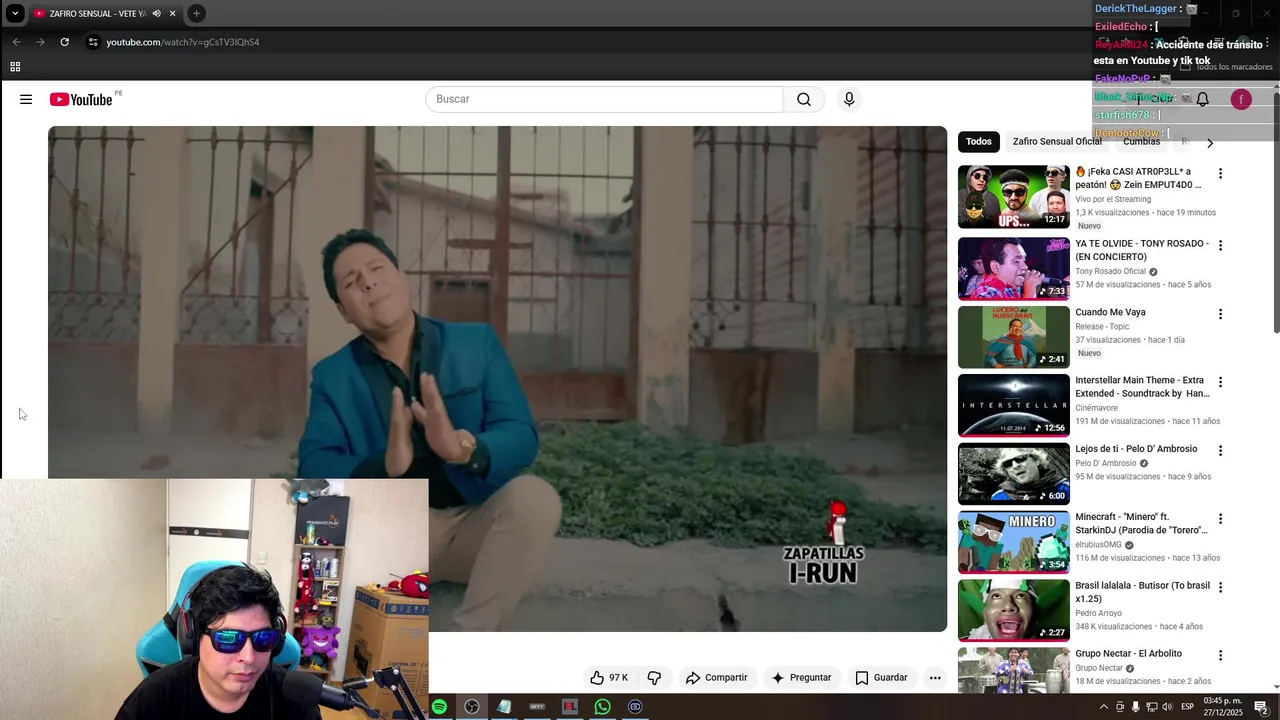Click the search magnifier button

point(804,99)
